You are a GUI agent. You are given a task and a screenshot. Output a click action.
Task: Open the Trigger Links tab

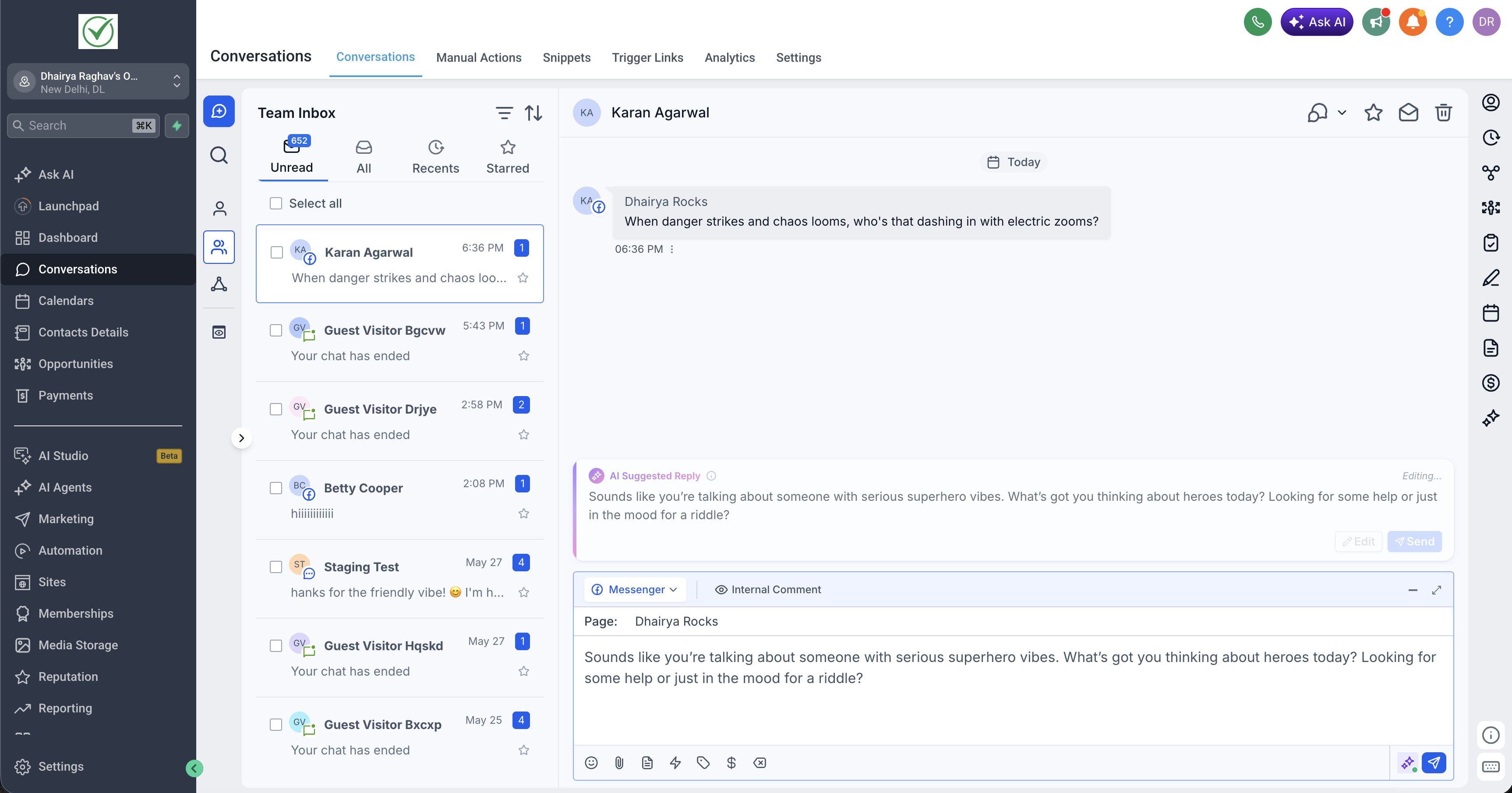coord(647,57)
